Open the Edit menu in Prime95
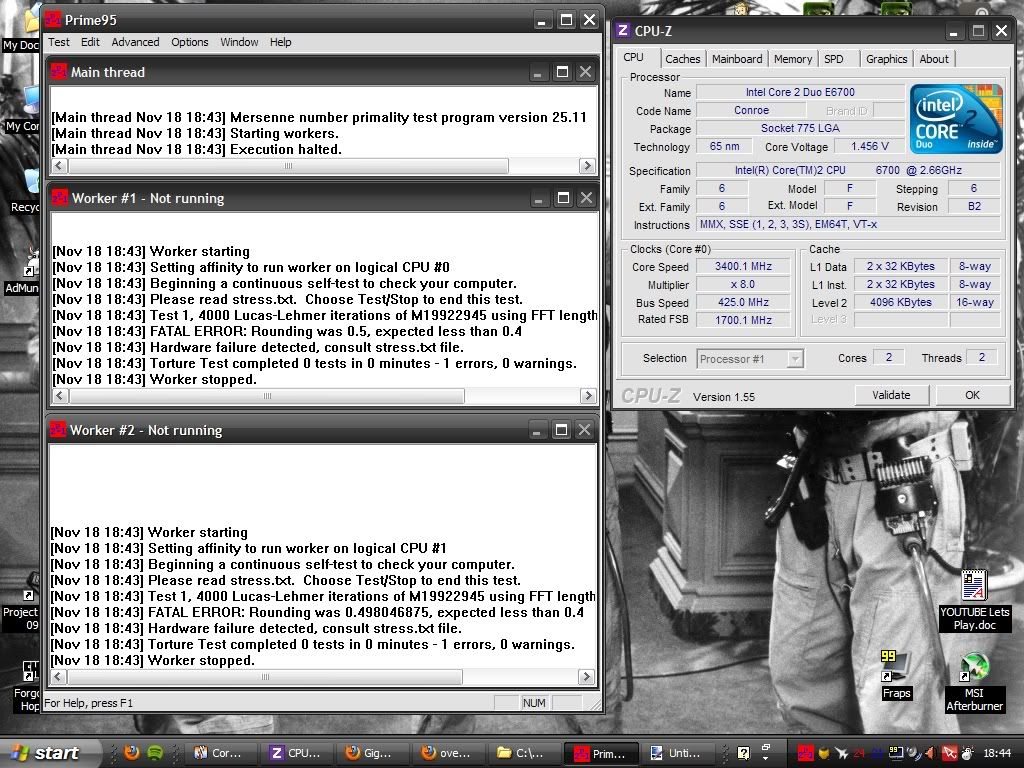This screenshot has width=1024, height=768. click(90, 42)
